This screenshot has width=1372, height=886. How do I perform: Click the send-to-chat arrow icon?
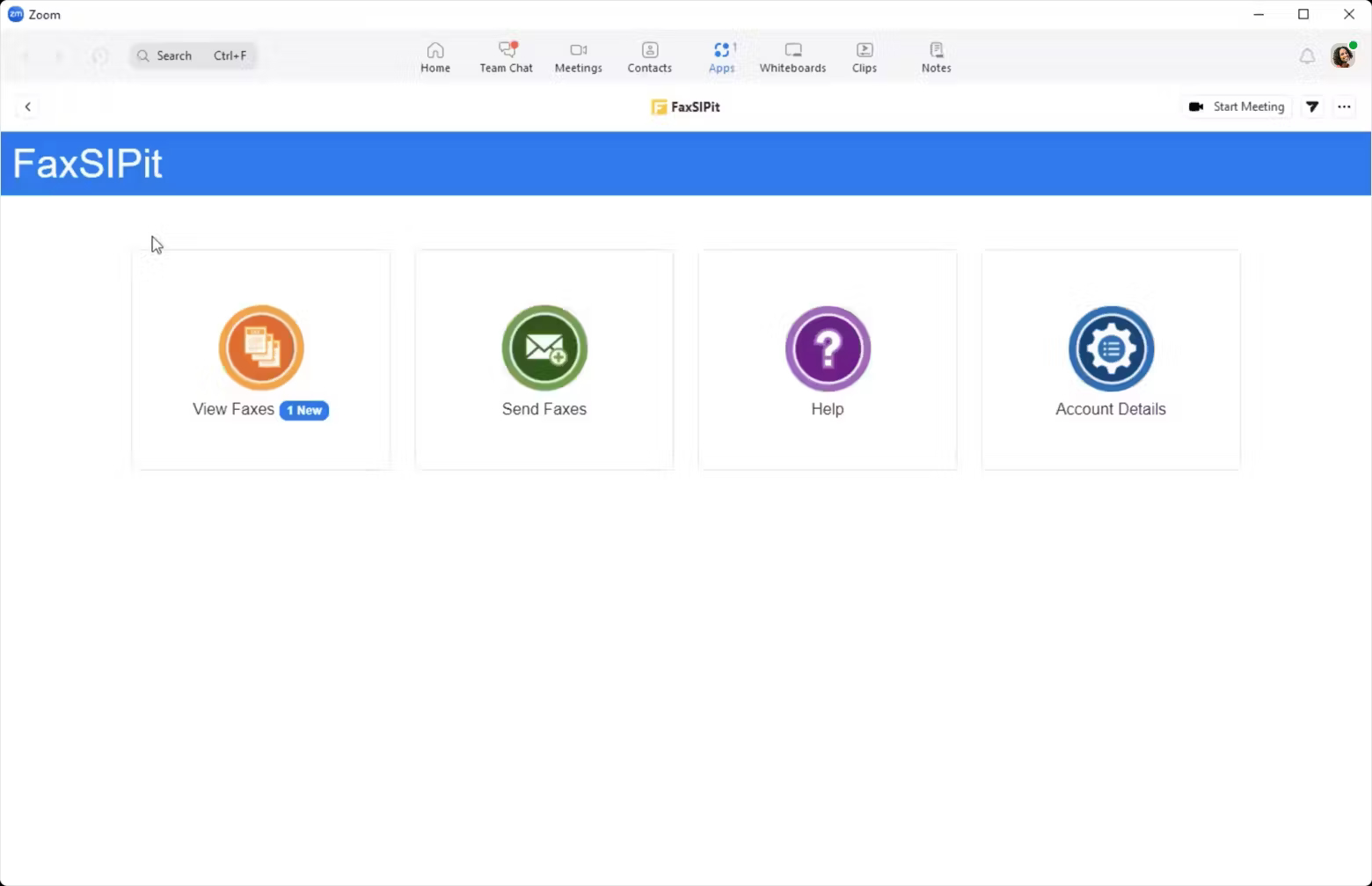click(x=1312, y=106)
